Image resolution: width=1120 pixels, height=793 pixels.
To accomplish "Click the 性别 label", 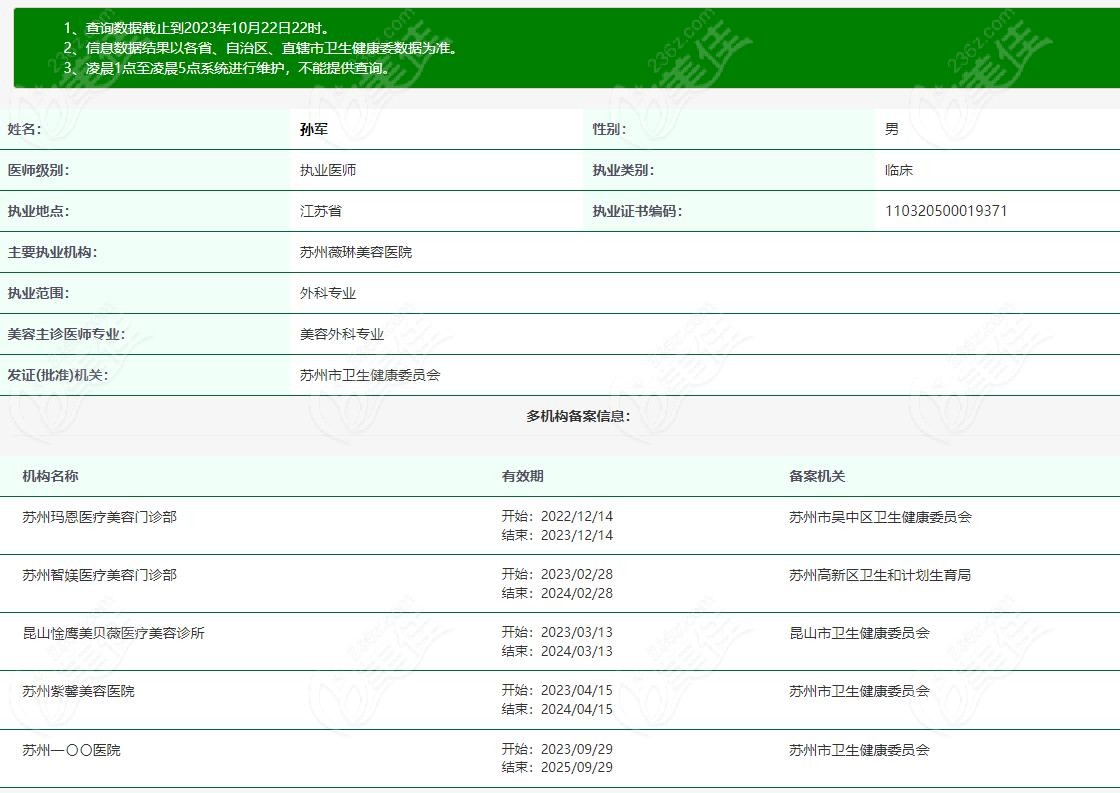I will 609,129.
